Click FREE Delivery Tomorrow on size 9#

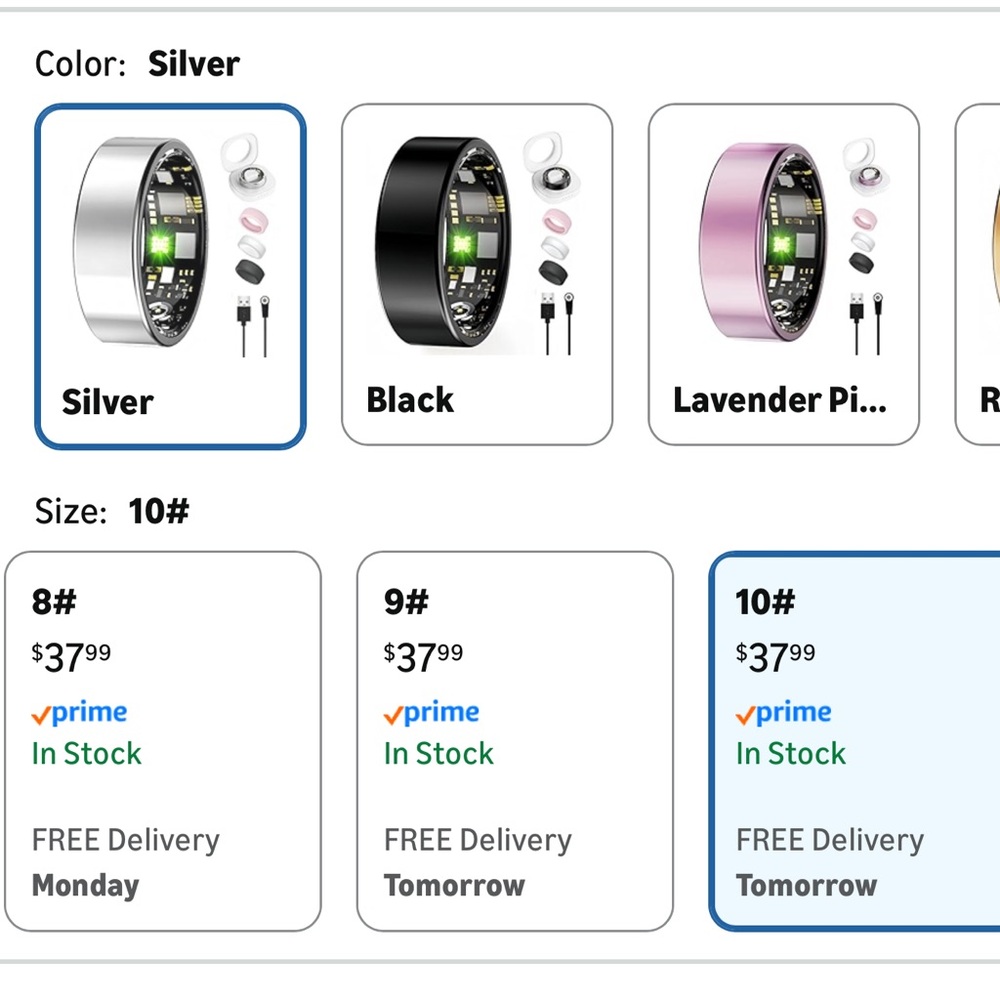click(477, 862)
